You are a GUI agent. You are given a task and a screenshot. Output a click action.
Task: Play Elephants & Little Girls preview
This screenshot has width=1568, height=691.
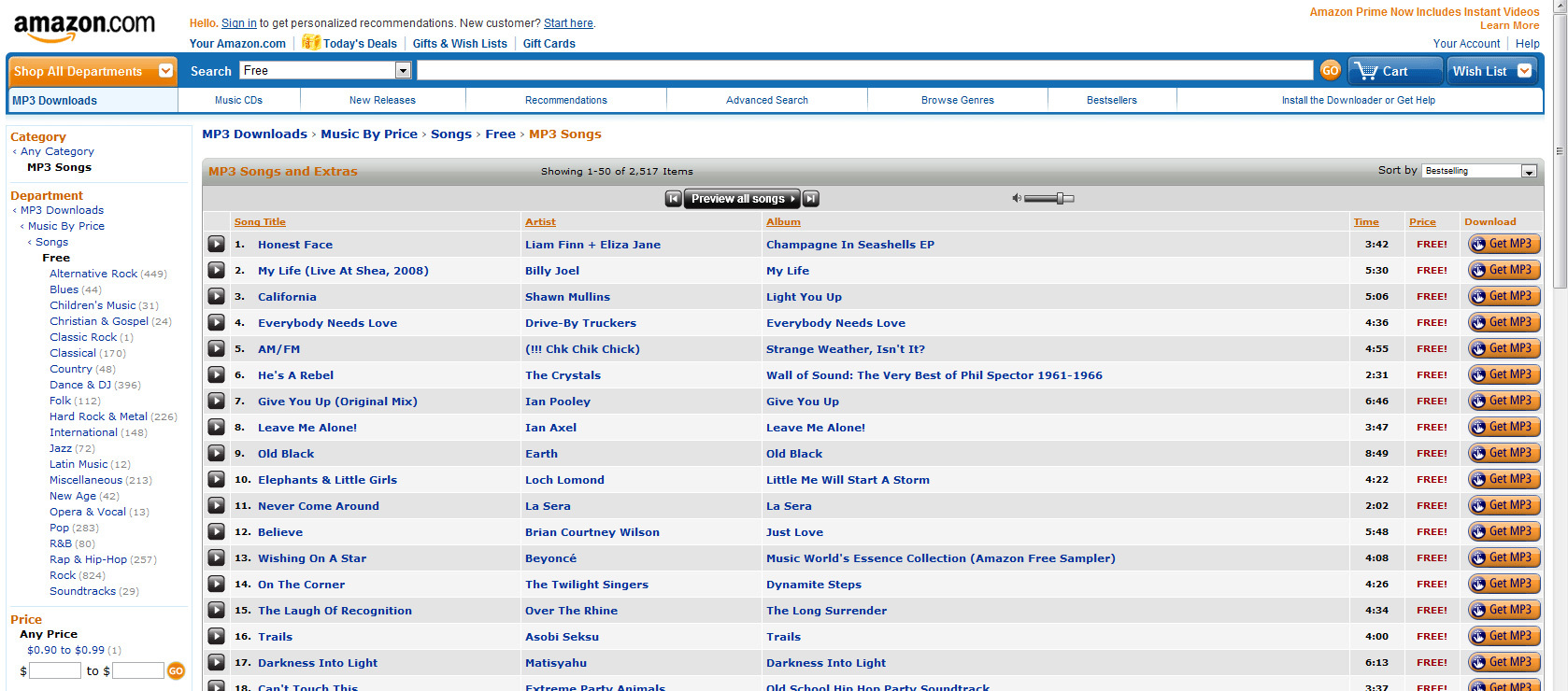point(216,479)
